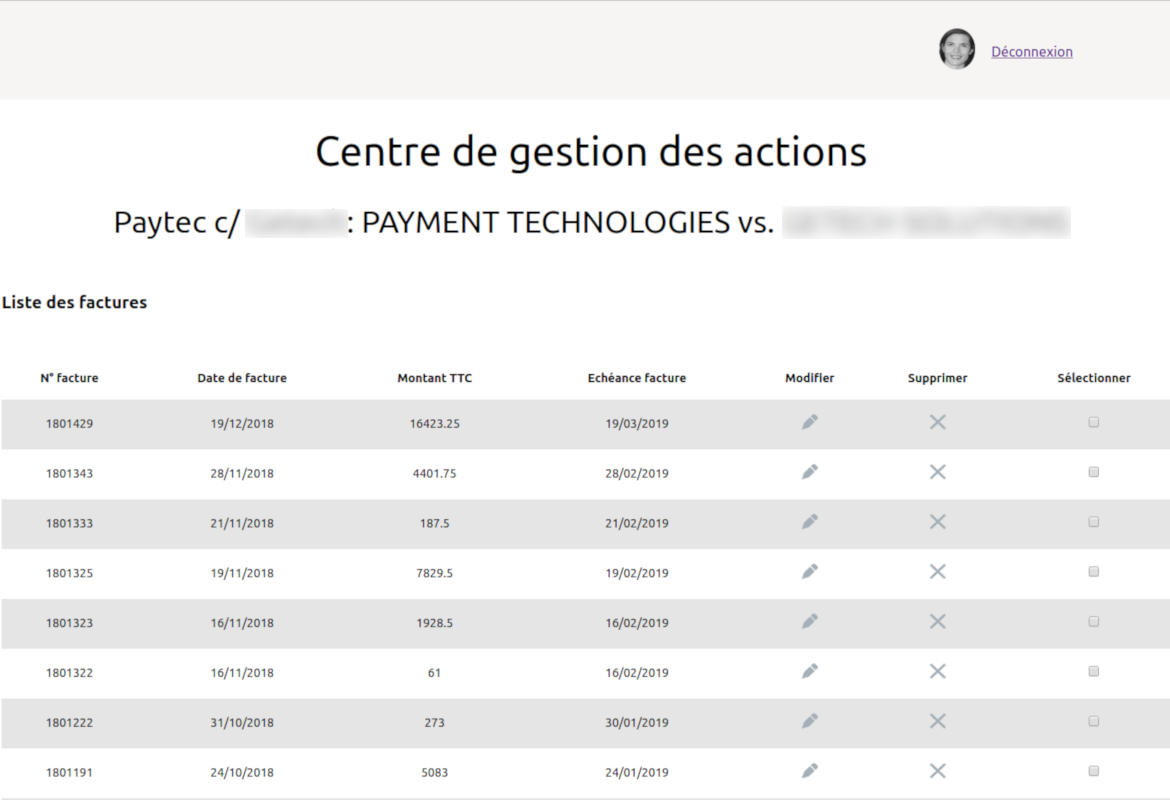Viewport: 1170px width, 800px height.
Task: Select checkbox for invoice 1801429
Action: (x=1093, y=422)
